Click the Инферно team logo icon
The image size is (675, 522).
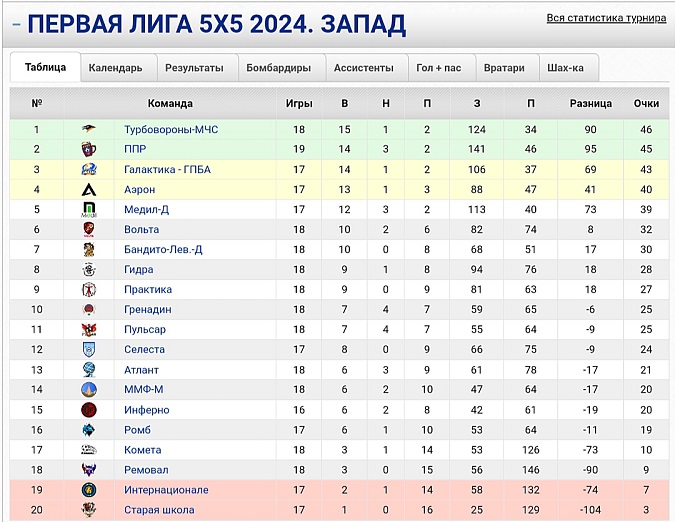89,409
